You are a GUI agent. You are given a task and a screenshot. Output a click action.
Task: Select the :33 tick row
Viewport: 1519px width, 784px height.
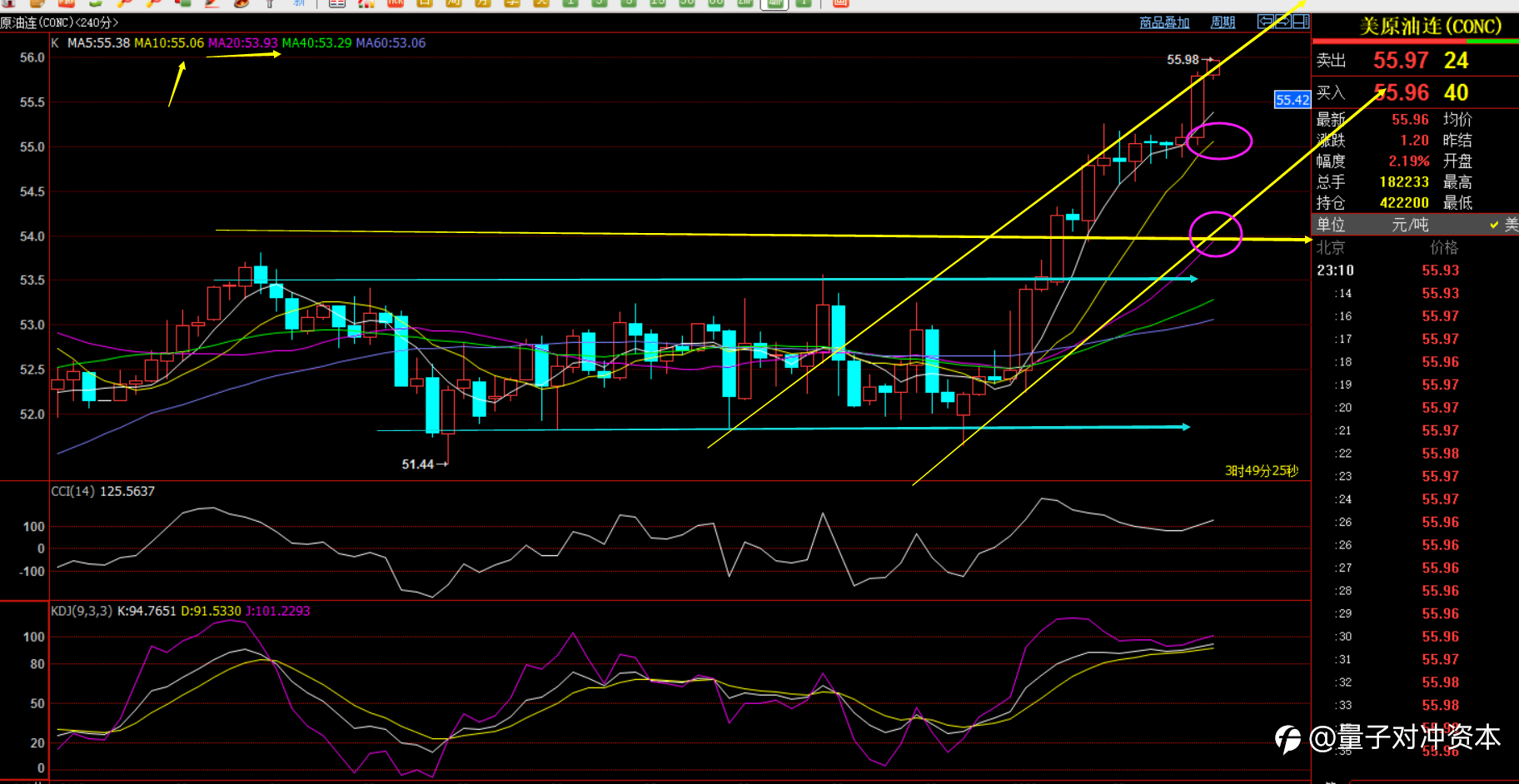pos(1416,705)
